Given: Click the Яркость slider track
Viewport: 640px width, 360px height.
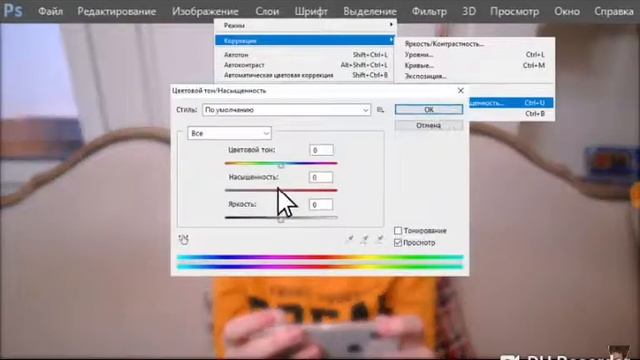Looking at the screenshot, I should [281, 218].
